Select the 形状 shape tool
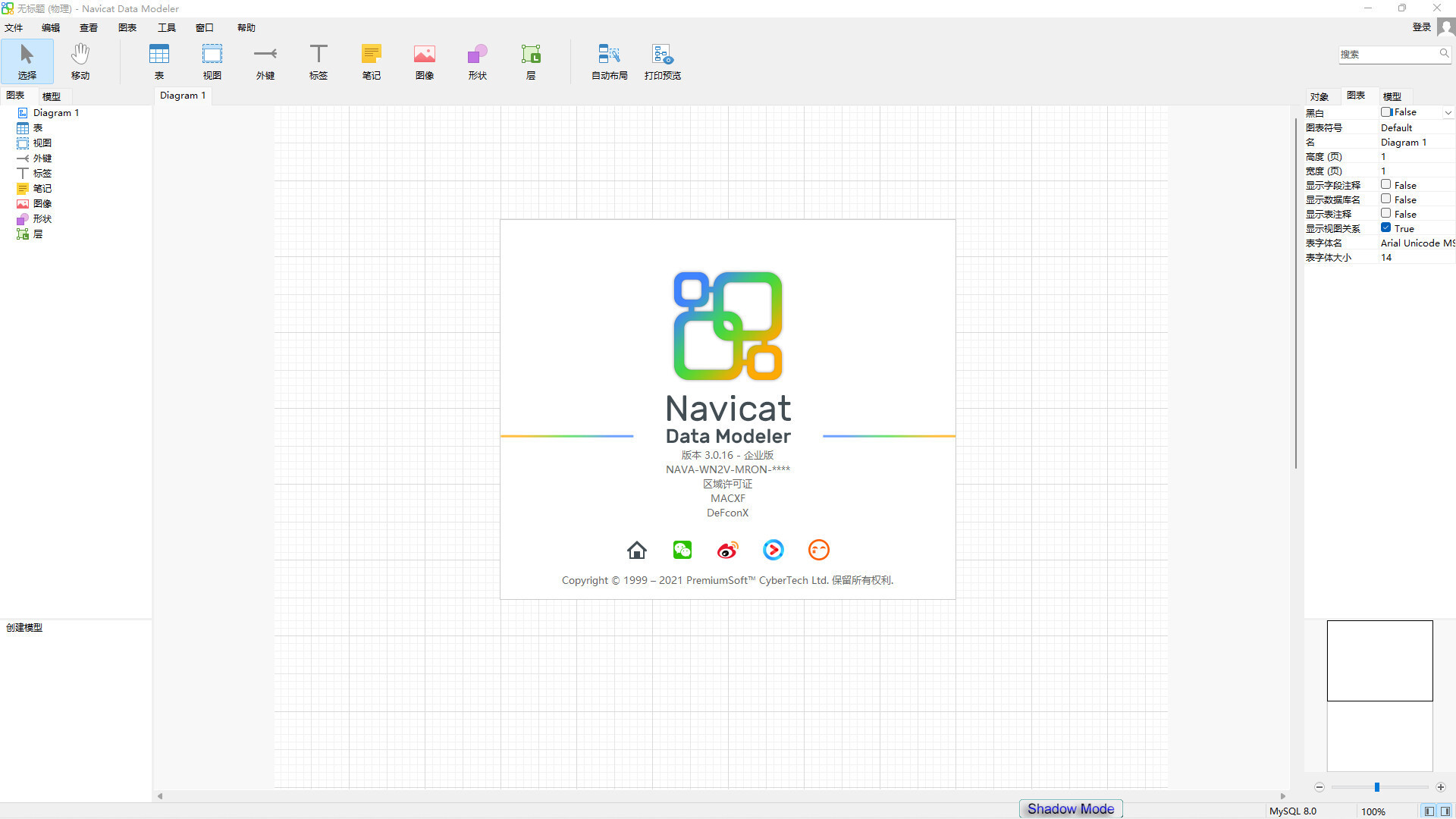The width and height of the screenshot is (1456, 819). coord(477,61)
